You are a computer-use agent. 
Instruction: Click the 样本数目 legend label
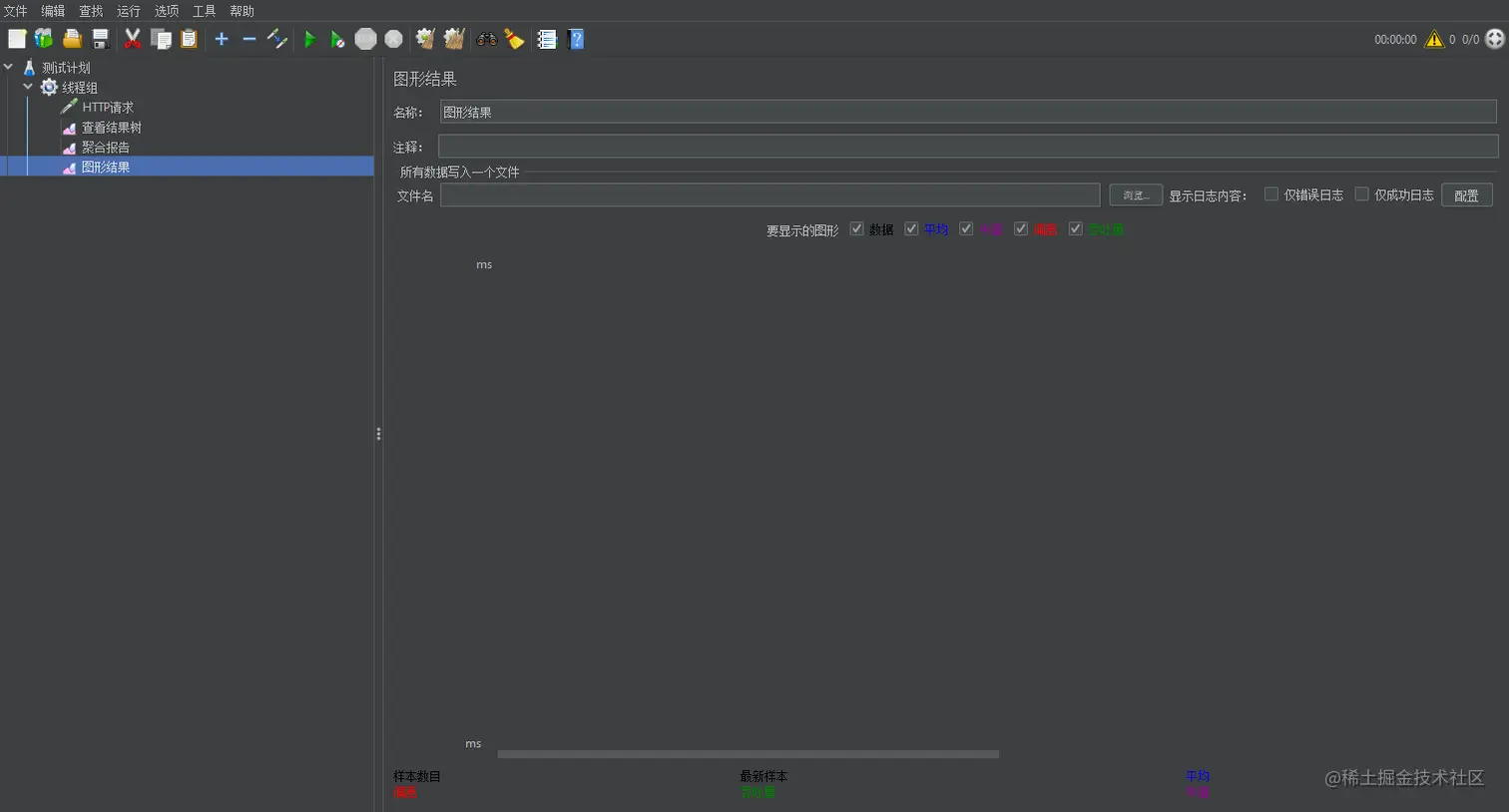coord(417,776)
